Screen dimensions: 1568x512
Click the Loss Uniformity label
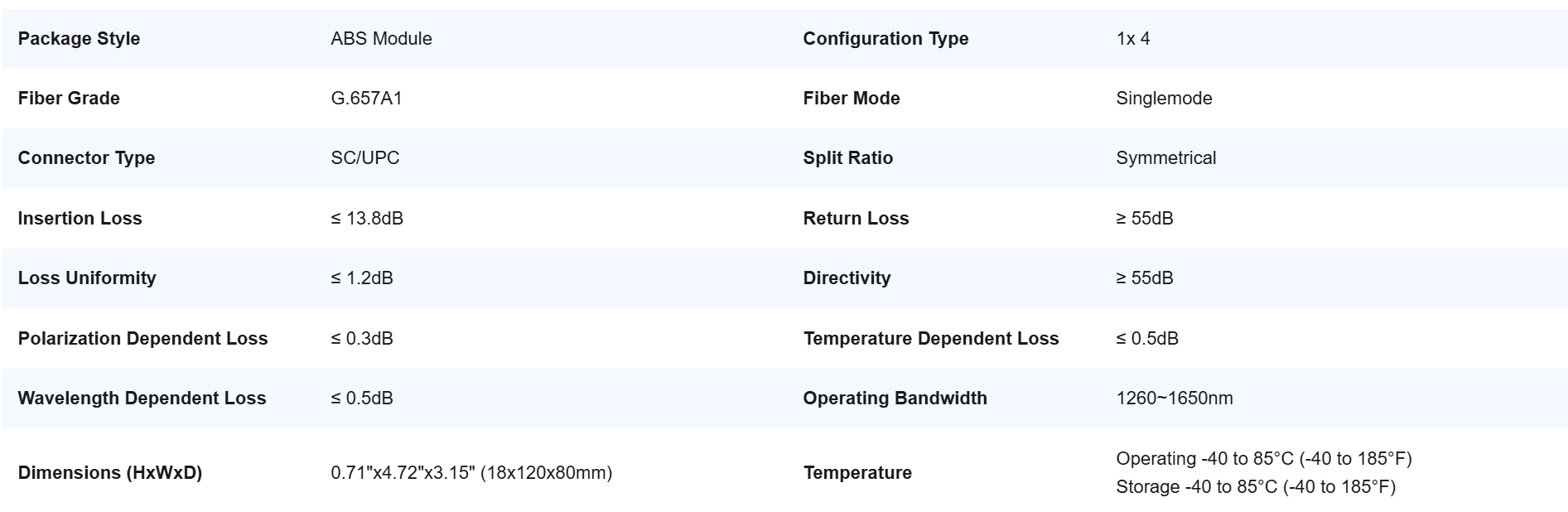click(87, 278)
